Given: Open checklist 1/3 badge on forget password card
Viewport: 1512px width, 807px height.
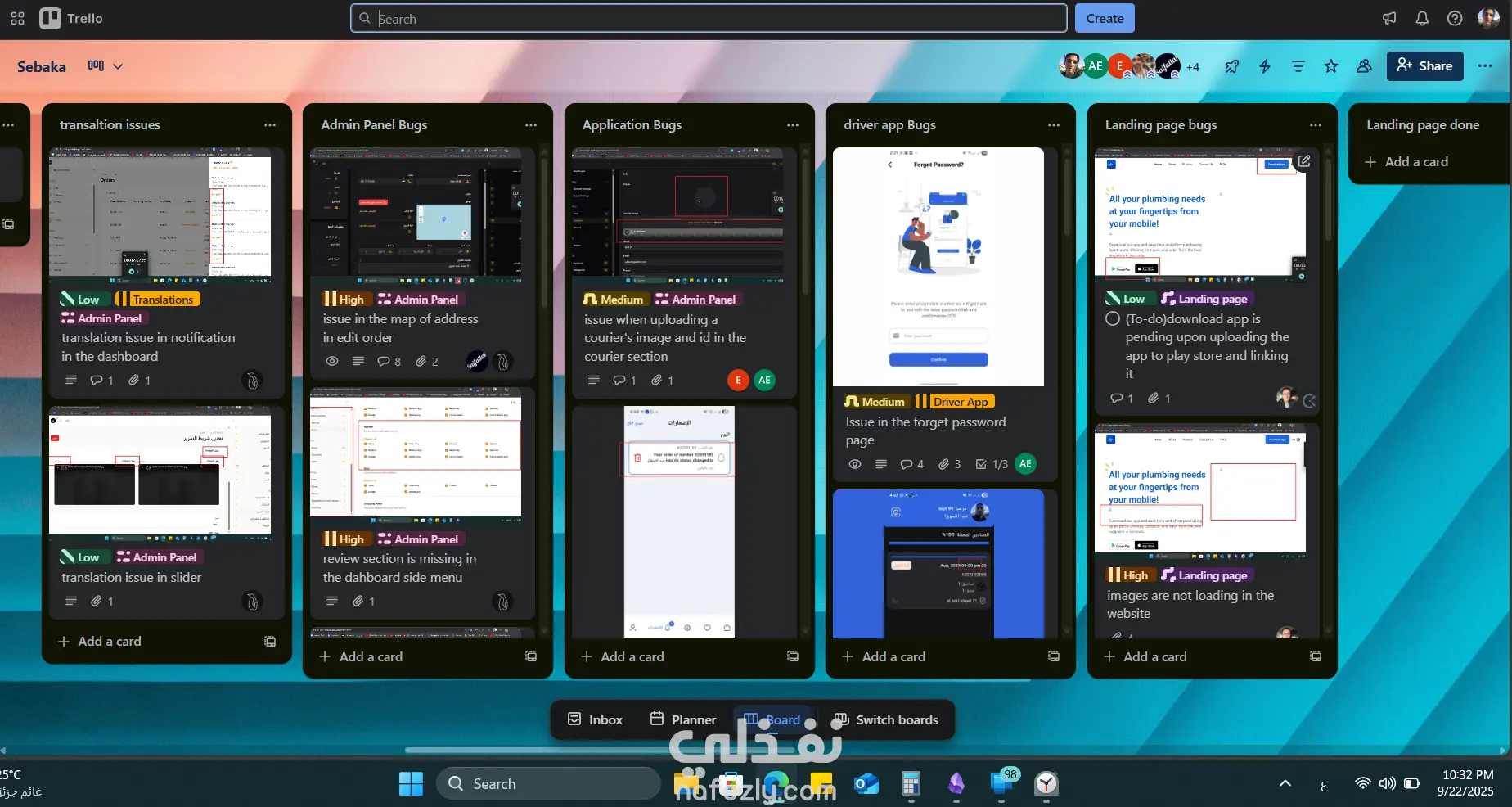Looking at the screenshot, I should click(992, 464).
